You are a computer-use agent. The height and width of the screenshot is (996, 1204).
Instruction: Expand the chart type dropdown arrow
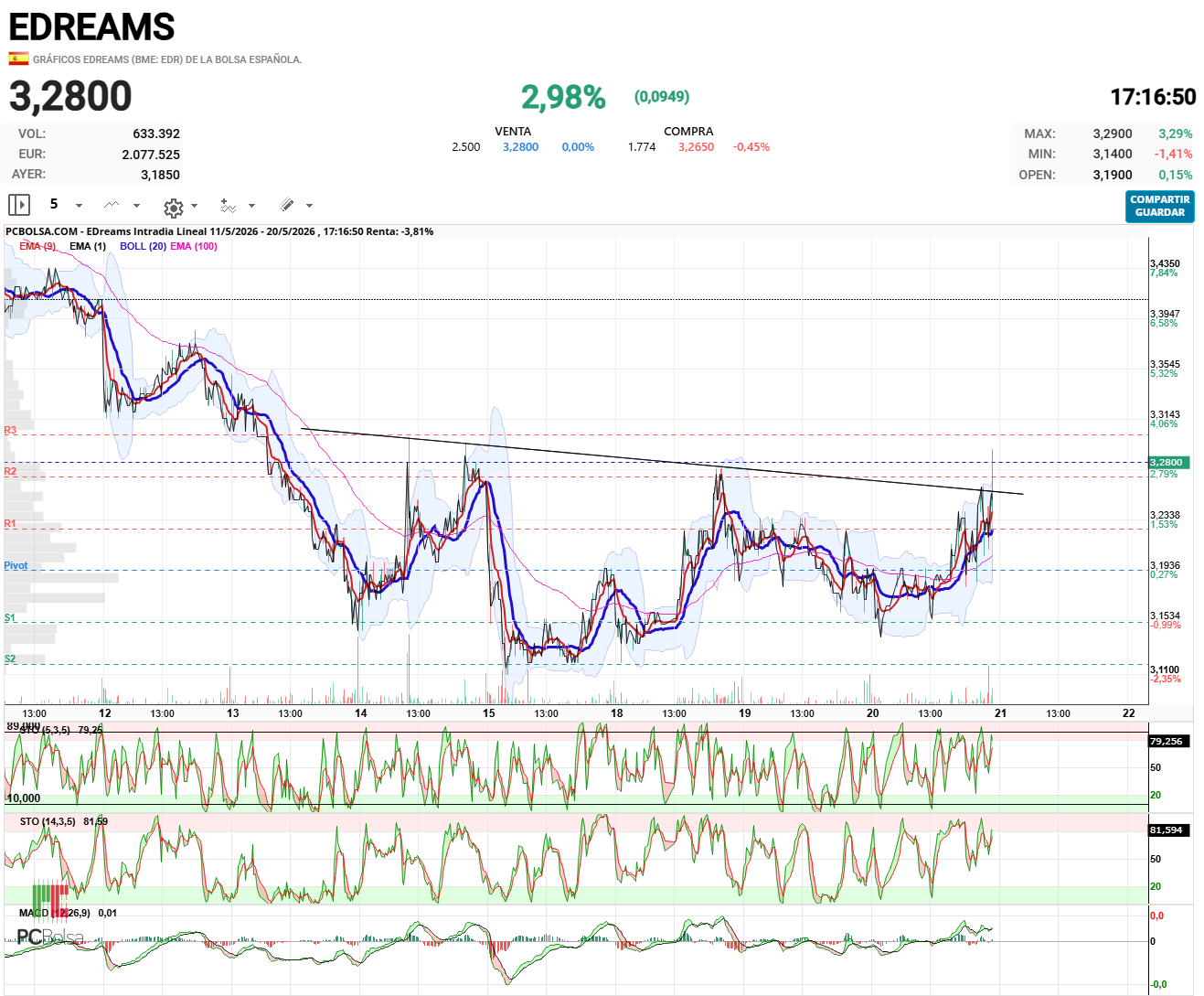pos(136,206)
